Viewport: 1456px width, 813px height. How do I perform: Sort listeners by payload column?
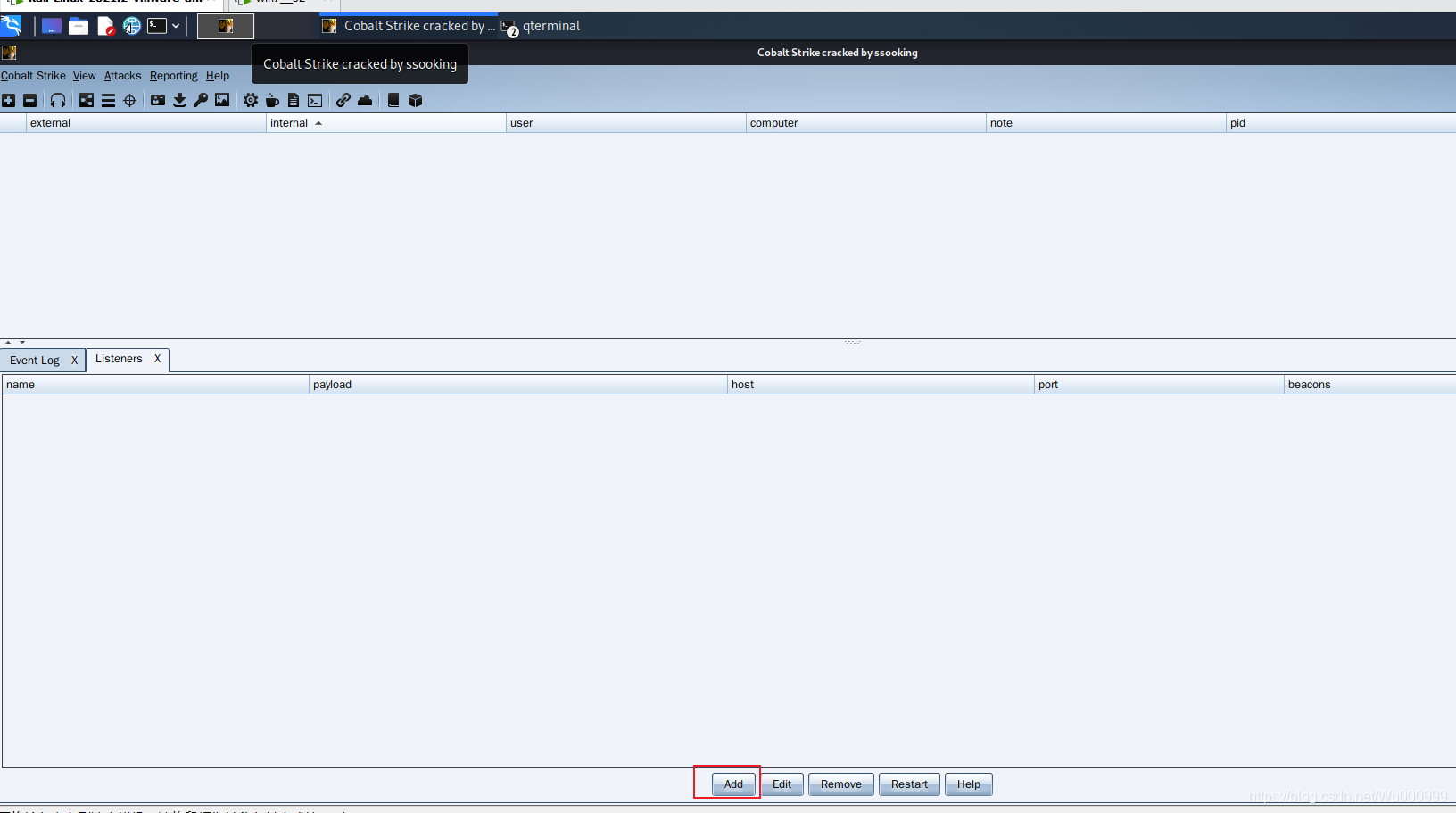pos(517,385)
